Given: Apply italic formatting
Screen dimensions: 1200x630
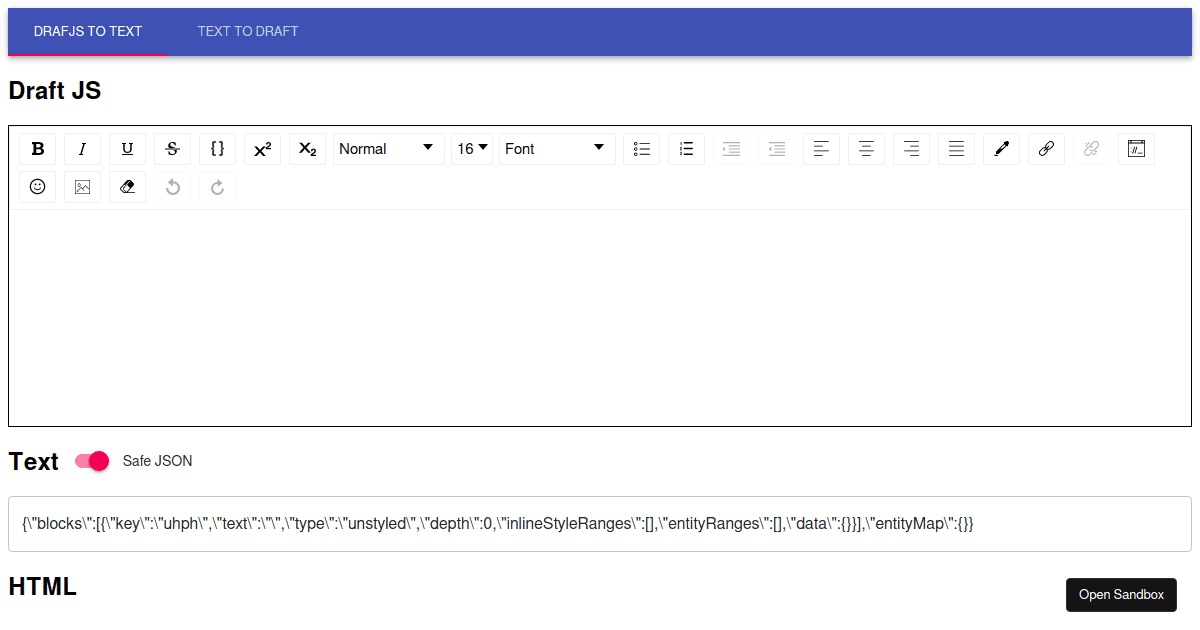Looking at the screenshot, I should pos(82,148).
